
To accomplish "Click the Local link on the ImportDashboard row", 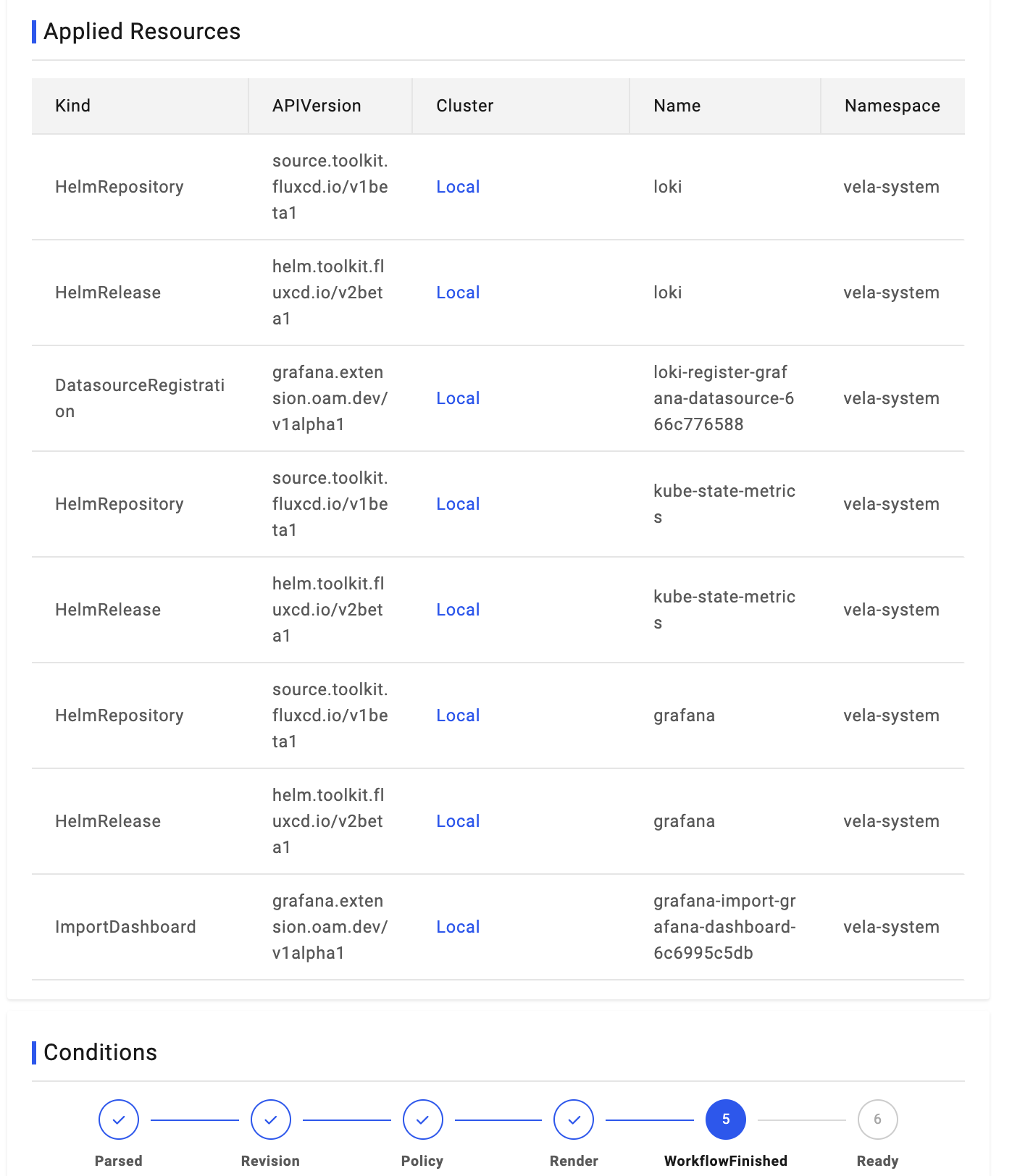I will point(457,926).
